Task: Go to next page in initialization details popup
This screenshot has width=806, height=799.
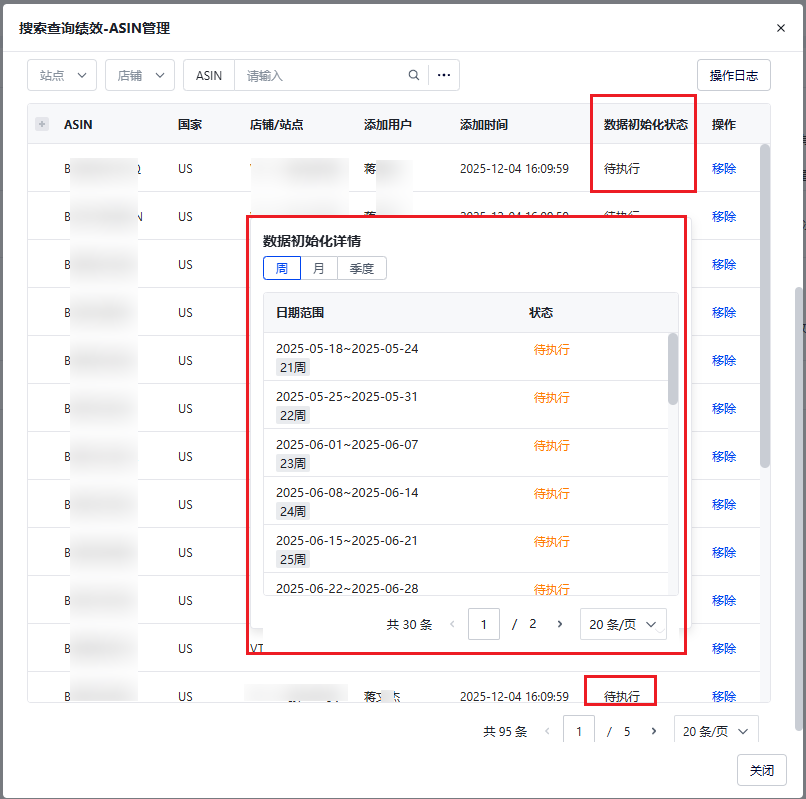Action: point(560,624)
